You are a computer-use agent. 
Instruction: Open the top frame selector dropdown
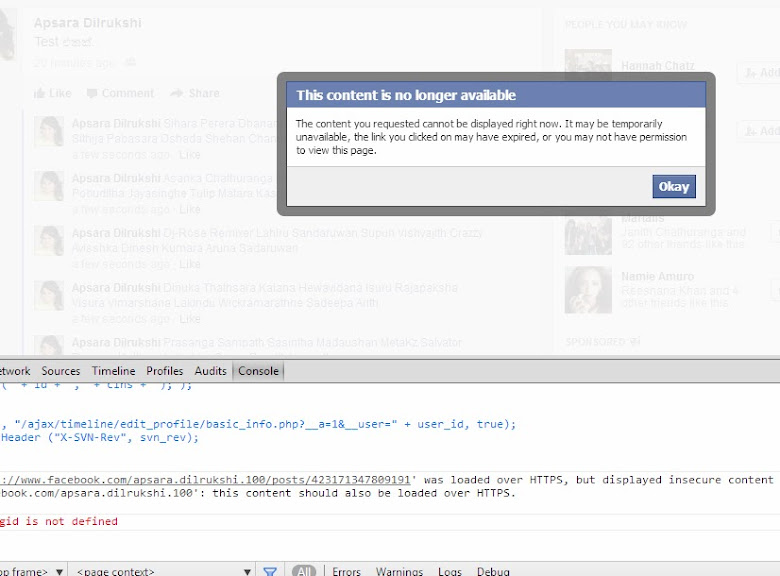(x=33, y=572)
